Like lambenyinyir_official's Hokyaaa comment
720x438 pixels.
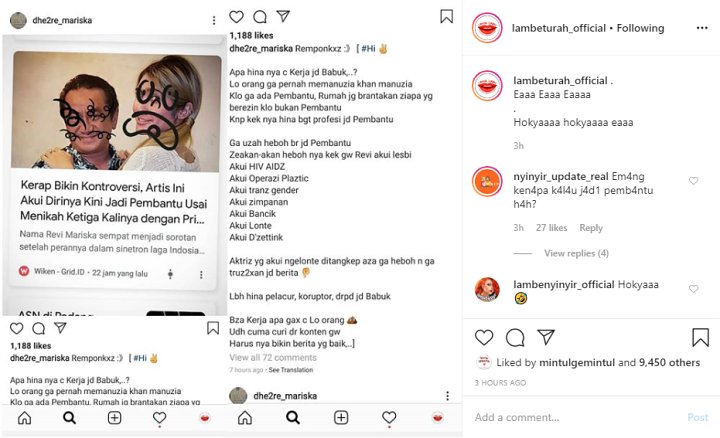[x=693, y=289]
